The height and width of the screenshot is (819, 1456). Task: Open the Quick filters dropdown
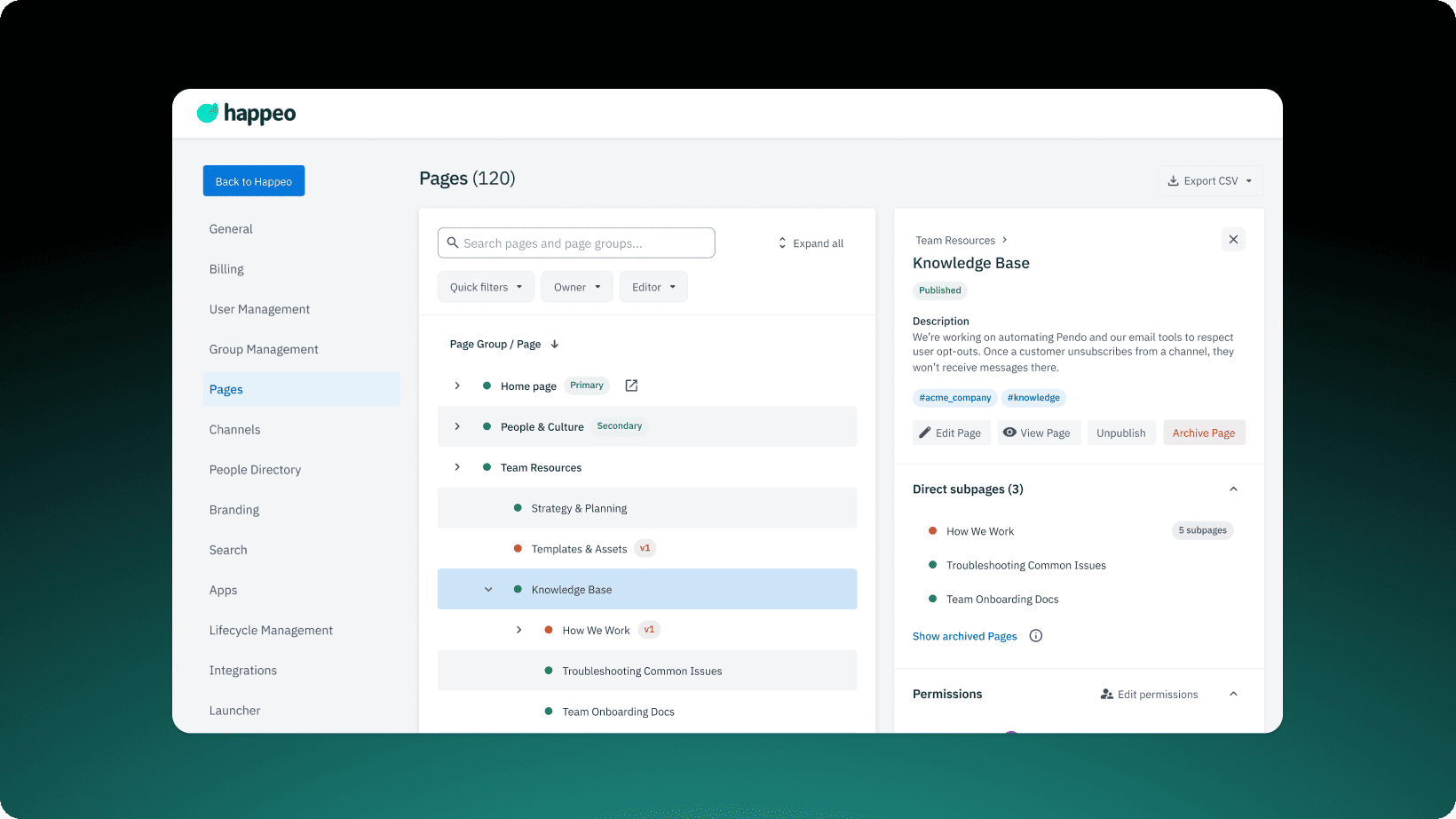[x=486, y=287]
